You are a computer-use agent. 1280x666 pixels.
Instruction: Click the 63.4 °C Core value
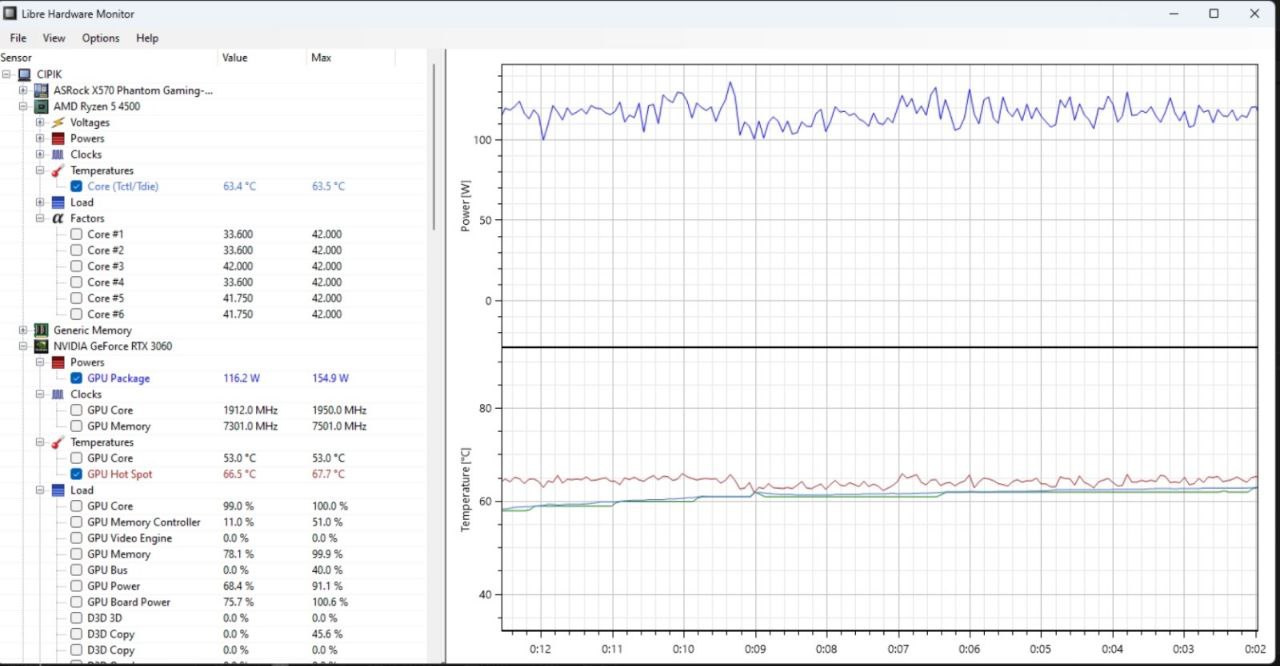click(239, 186)
